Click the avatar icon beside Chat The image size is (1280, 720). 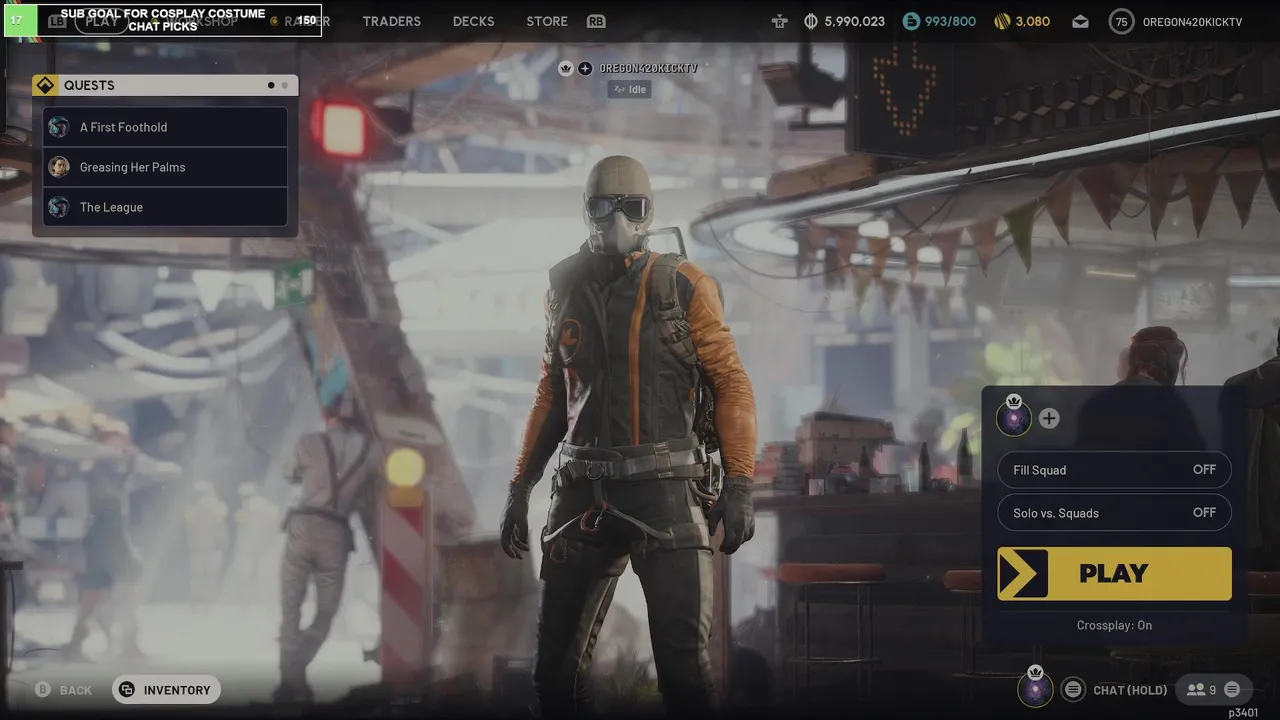pyautogui.click(x=1035, y=687)
